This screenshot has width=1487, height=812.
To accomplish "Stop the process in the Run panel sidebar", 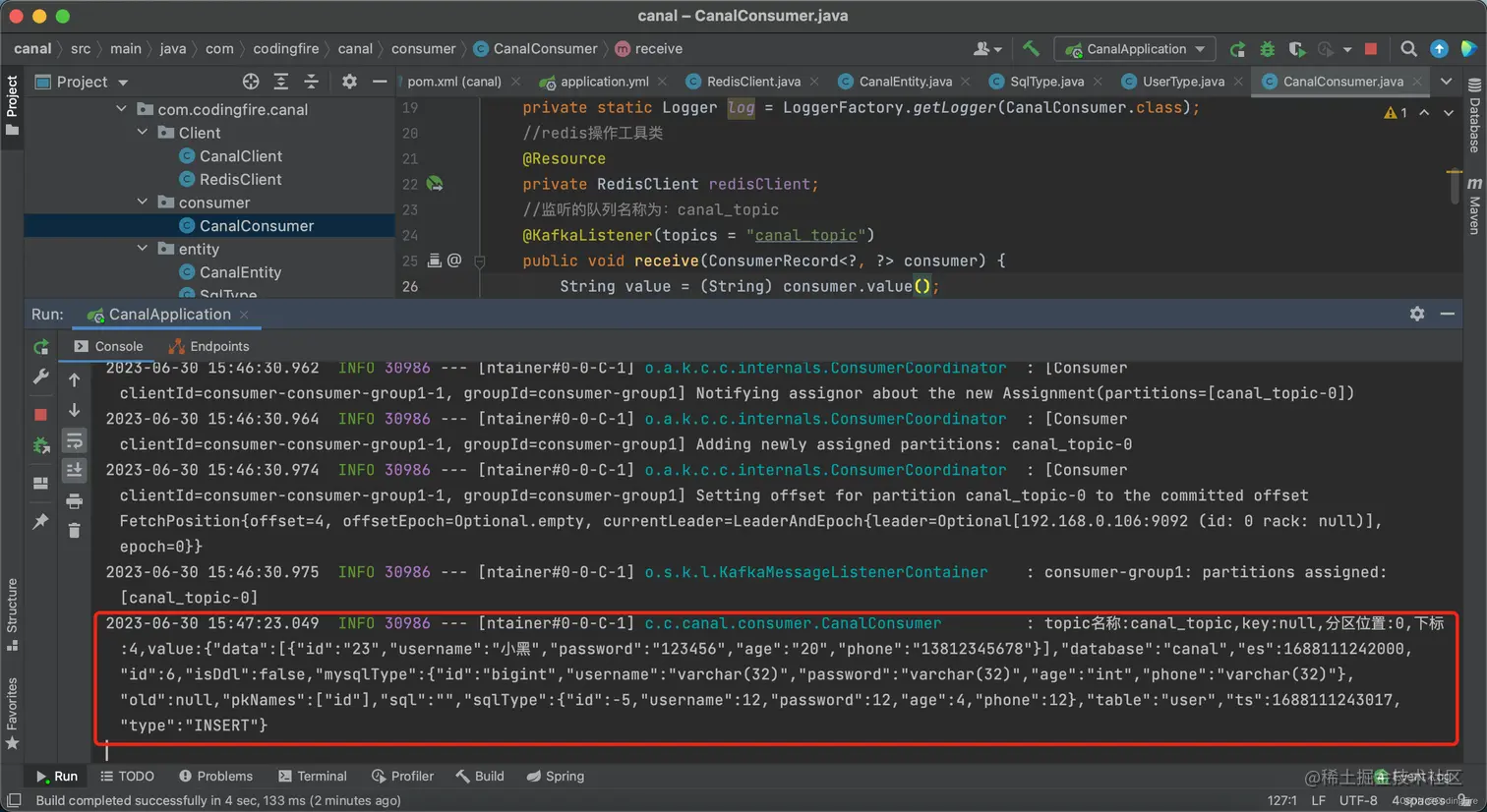I will tap(40, 415).
